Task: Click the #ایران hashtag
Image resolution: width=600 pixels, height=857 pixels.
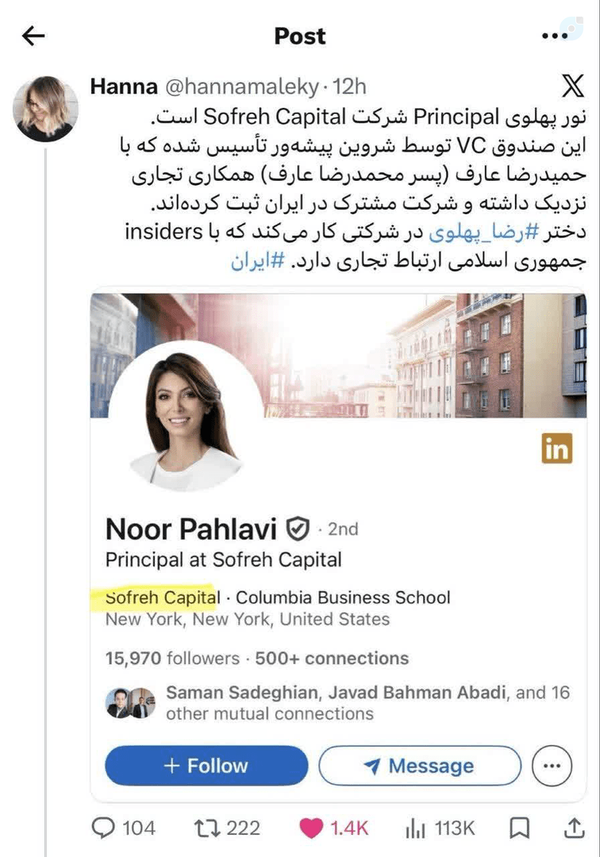Action: coord(257,261)
